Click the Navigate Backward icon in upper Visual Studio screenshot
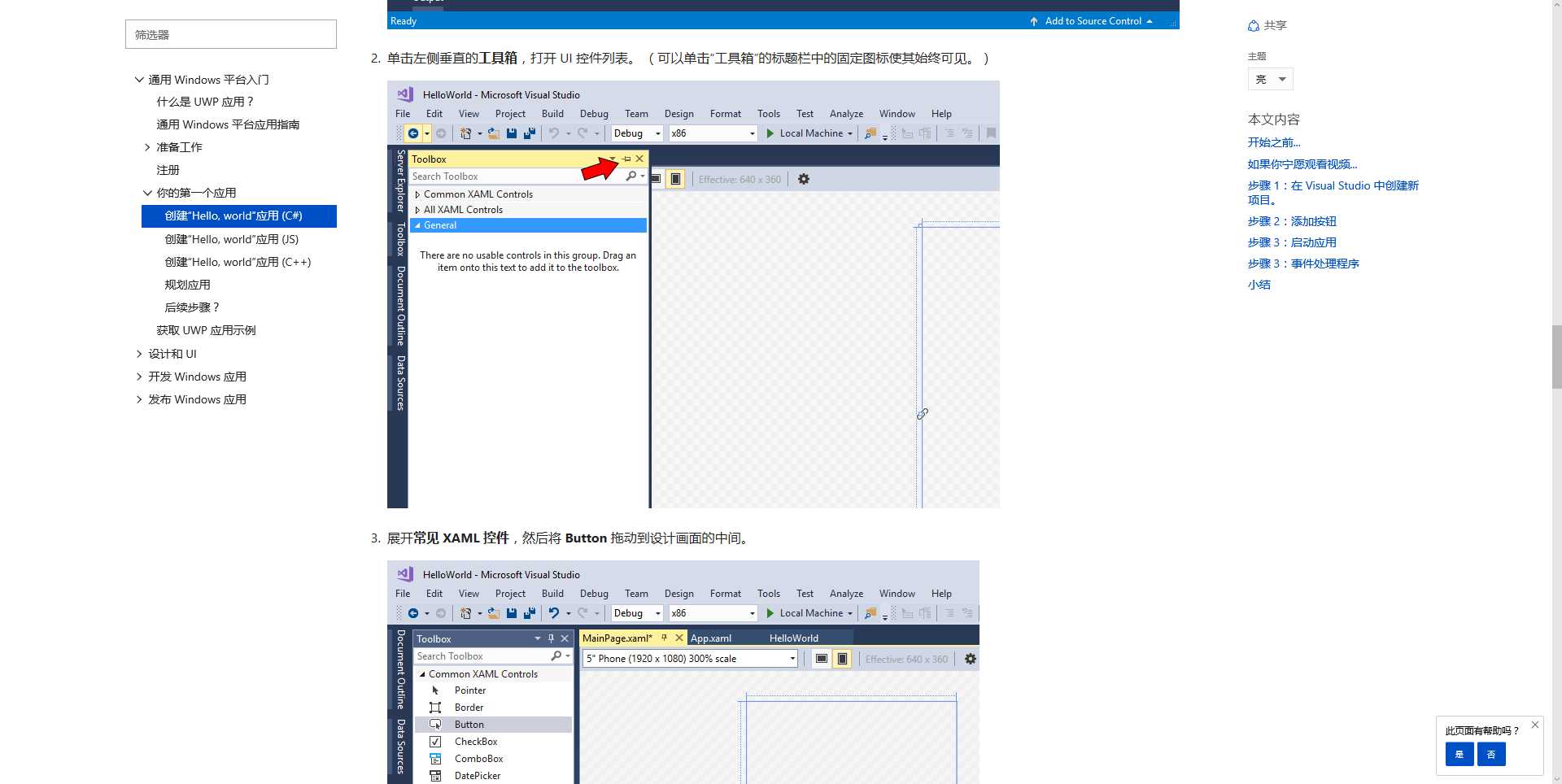The image size is (1562, 784). 413,133
